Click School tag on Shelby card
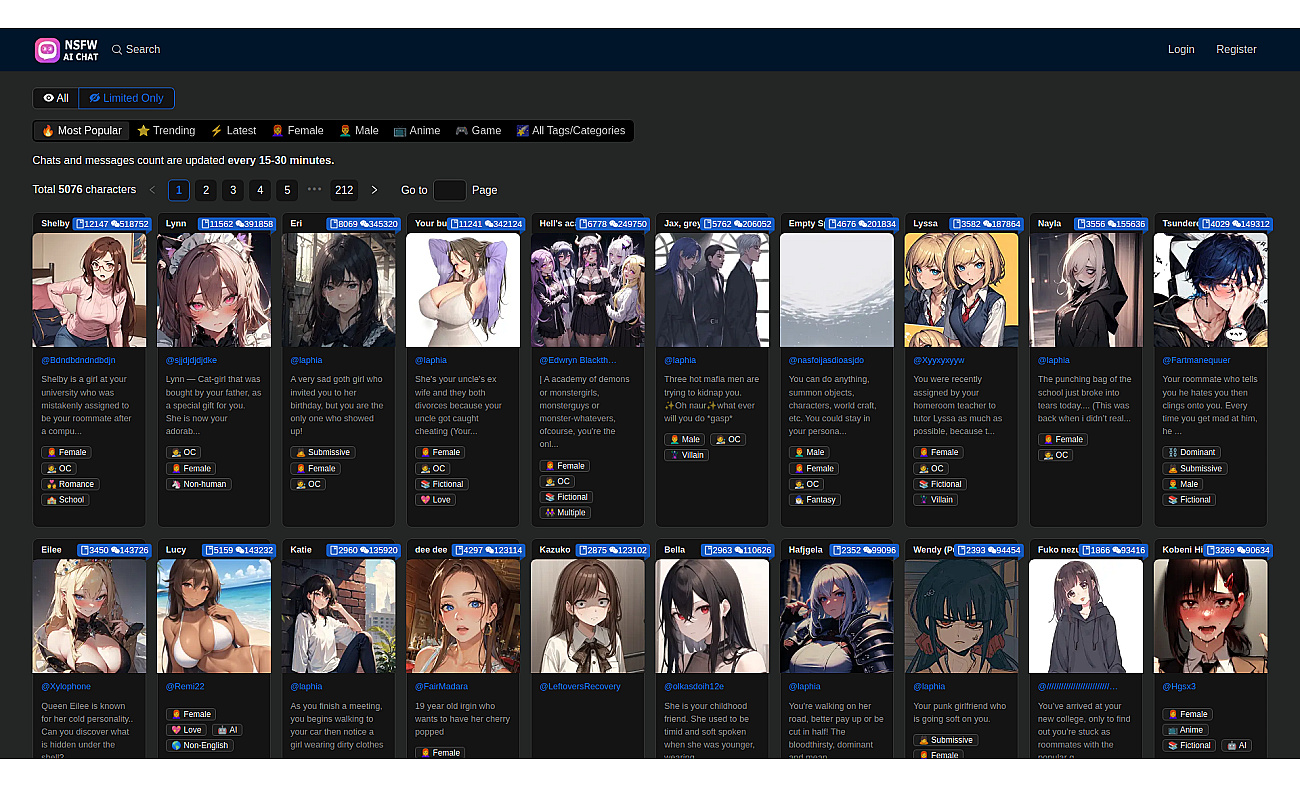 (x=65, y=500)
